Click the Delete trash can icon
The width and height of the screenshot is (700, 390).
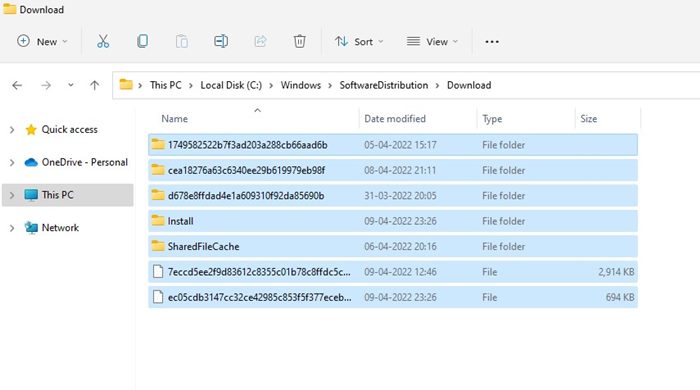(300, 41)
